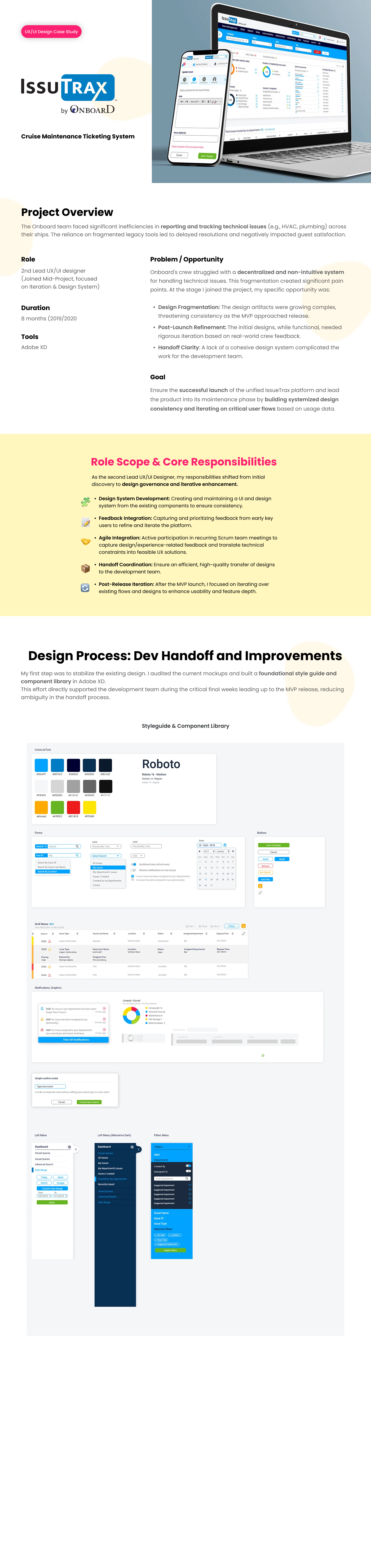Image resolution: width=371 pixels, height=1568 pixels.
Task: Click Create New Search button
Action: tap(89, 1102)
